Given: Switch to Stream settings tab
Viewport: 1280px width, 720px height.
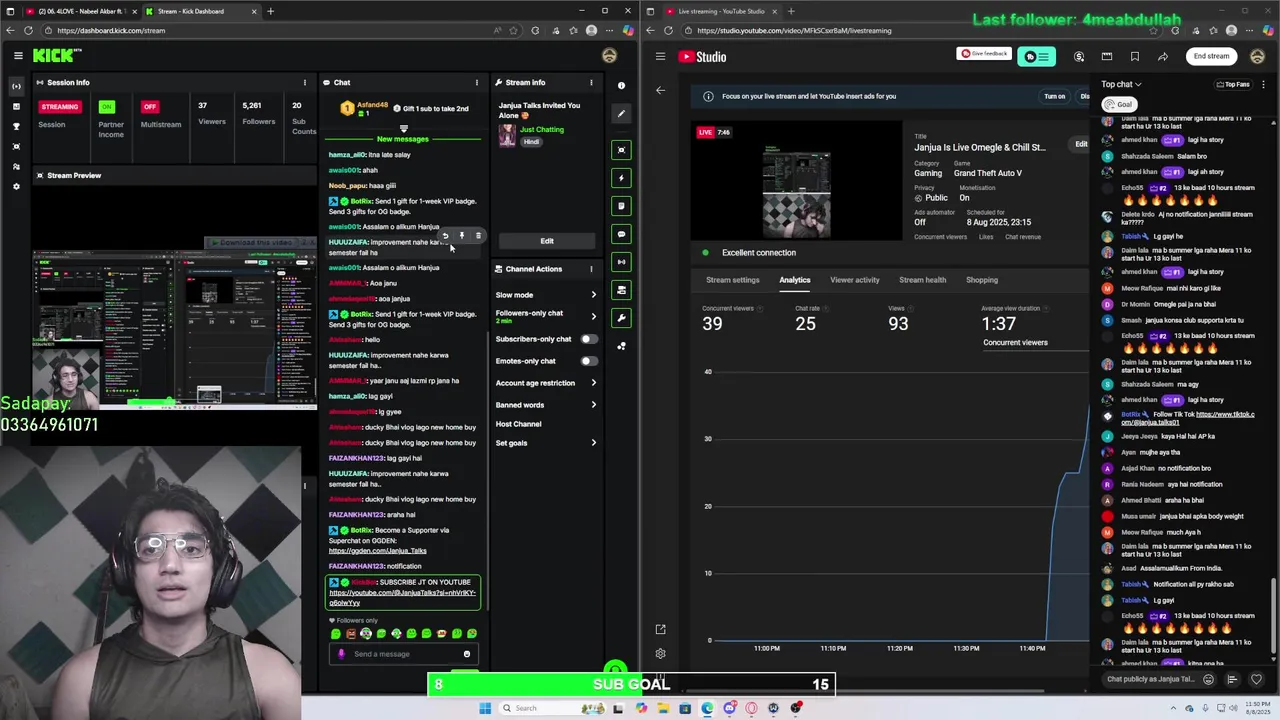Looking at the screenshot, I should pyautogui.click(x=732, y=280).
